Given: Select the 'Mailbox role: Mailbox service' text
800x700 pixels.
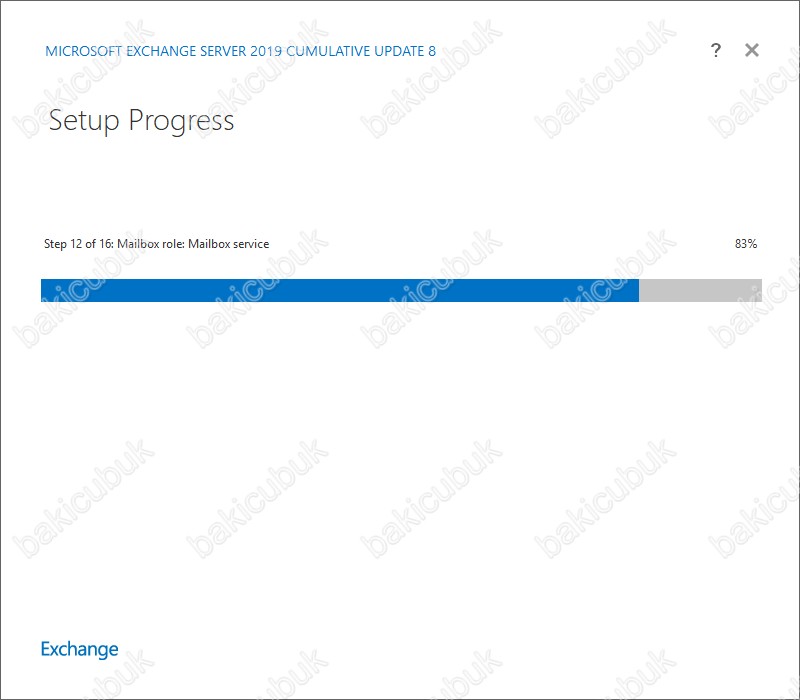Looking at the screenshot, I should (193, 244).
